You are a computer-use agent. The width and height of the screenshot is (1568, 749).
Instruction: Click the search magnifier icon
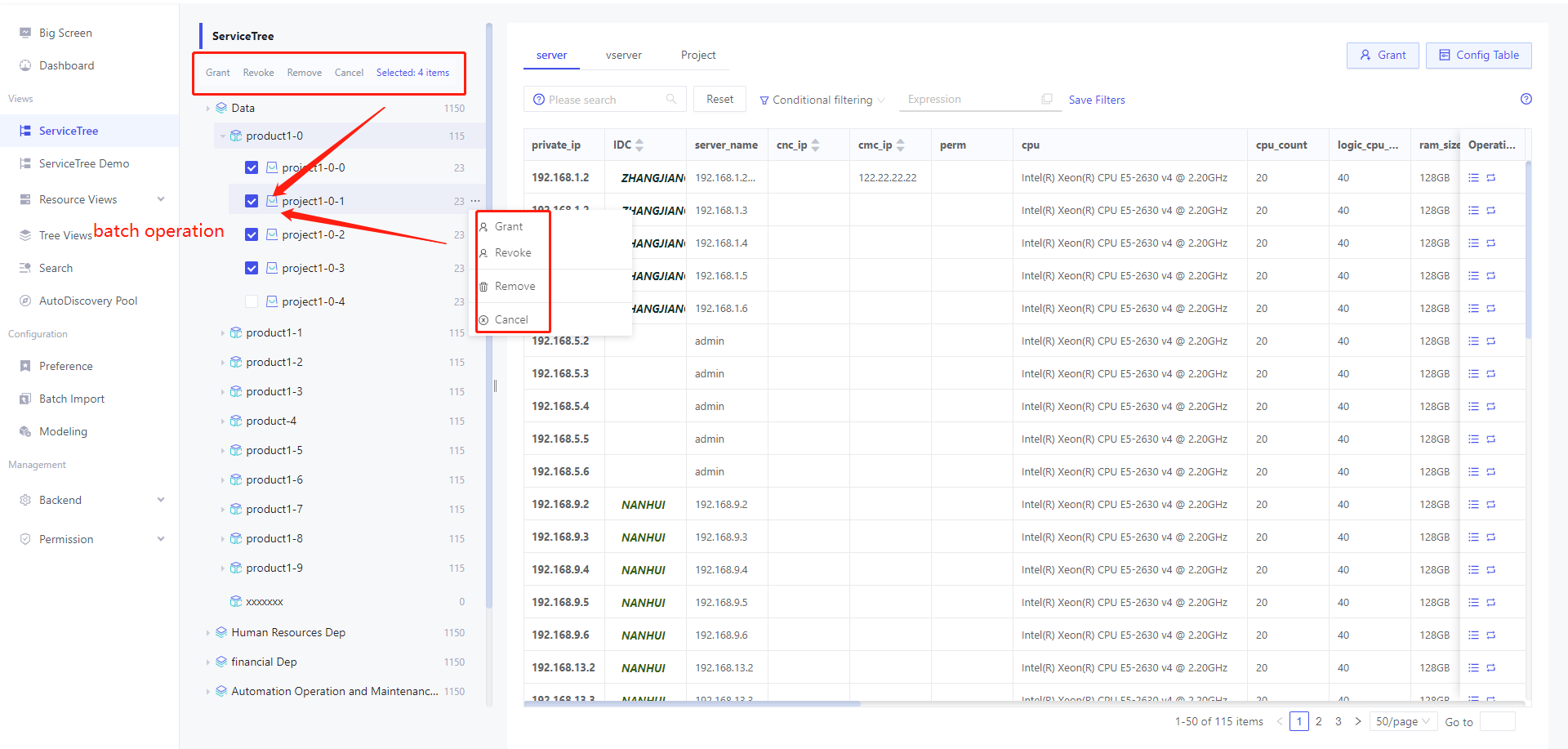coord(671,99)
